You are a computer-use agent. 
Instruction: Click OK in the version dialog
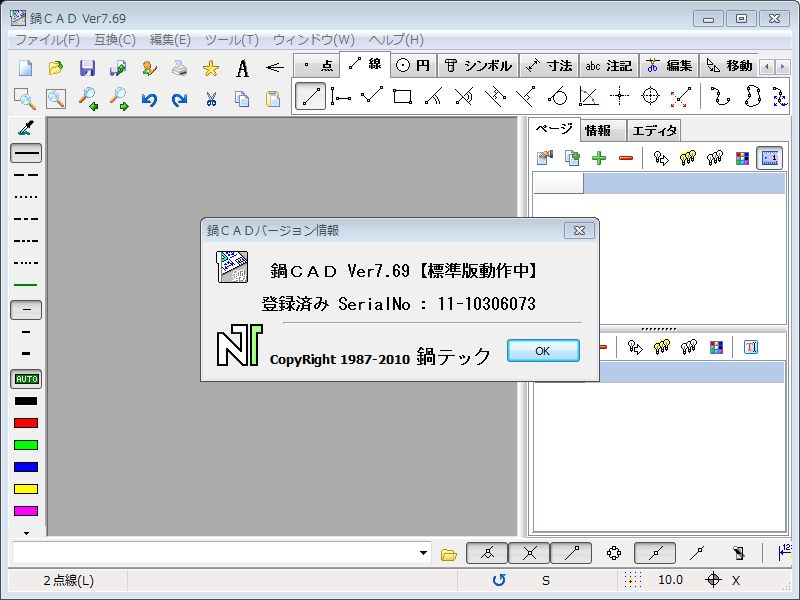(x=542, y=351)
